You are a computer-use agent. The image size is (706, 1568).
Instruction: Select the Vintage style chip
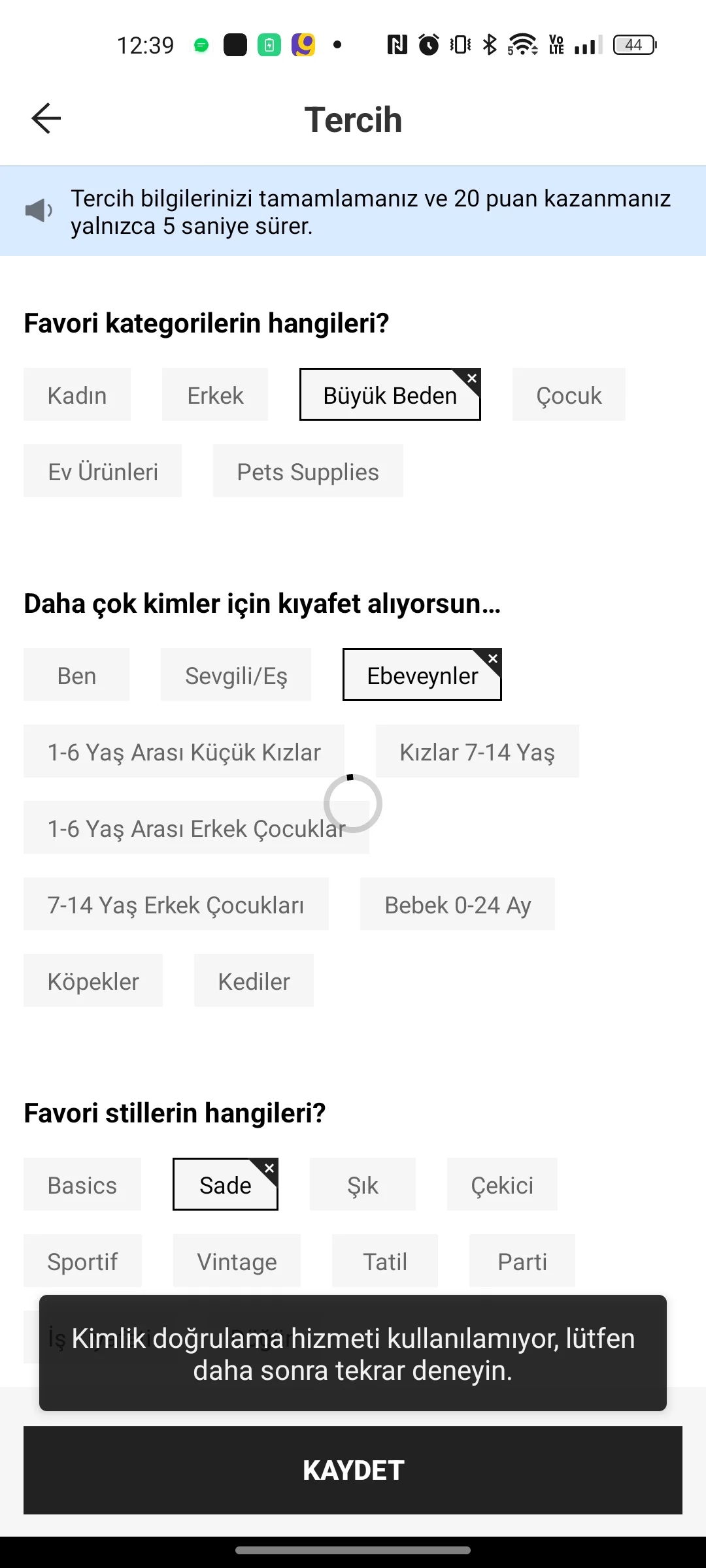coord(237,1261)
